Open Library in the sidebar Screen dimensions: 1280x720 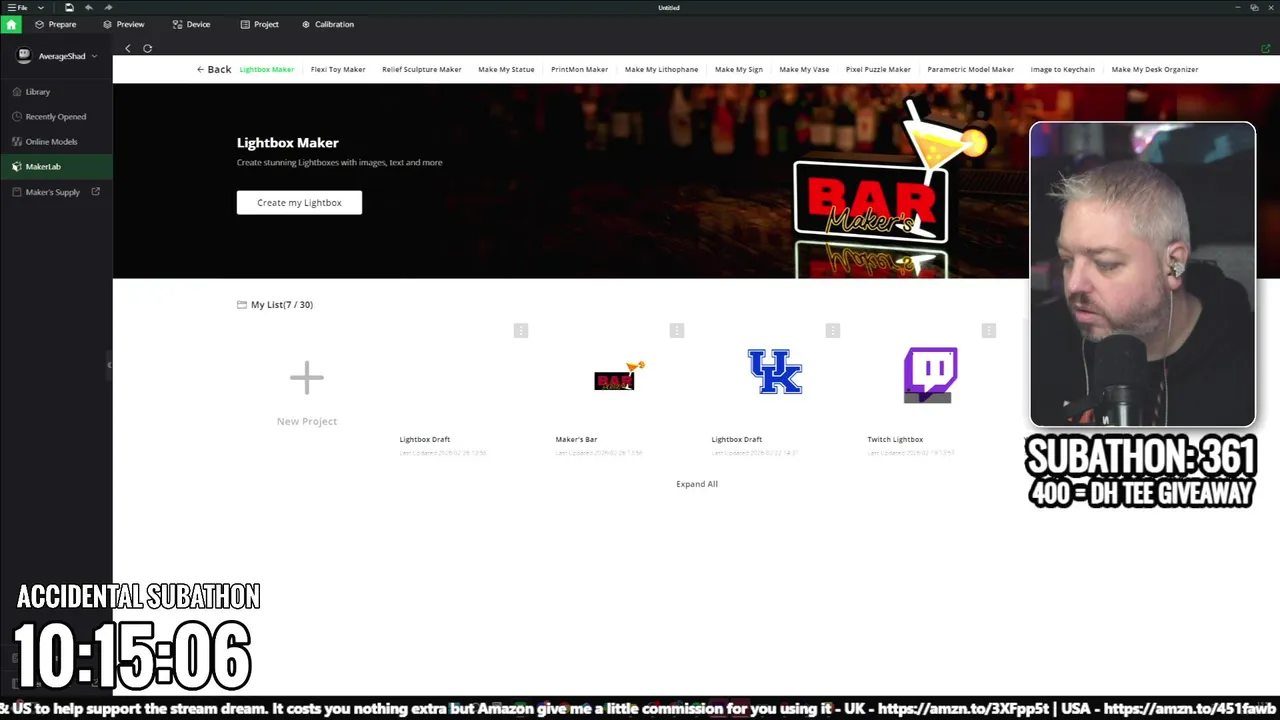click(x=56, y=91)
